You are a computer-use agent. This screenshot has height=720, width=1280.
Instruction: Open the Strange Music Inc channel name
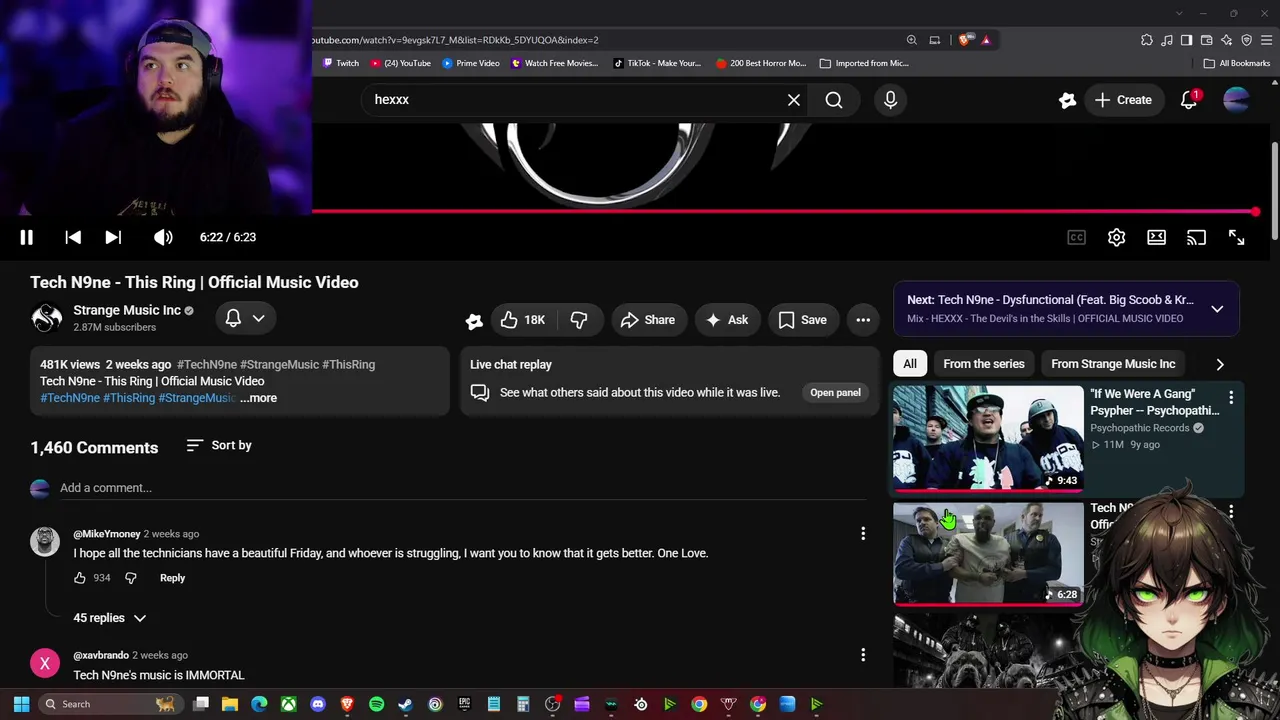click(127, 310)
